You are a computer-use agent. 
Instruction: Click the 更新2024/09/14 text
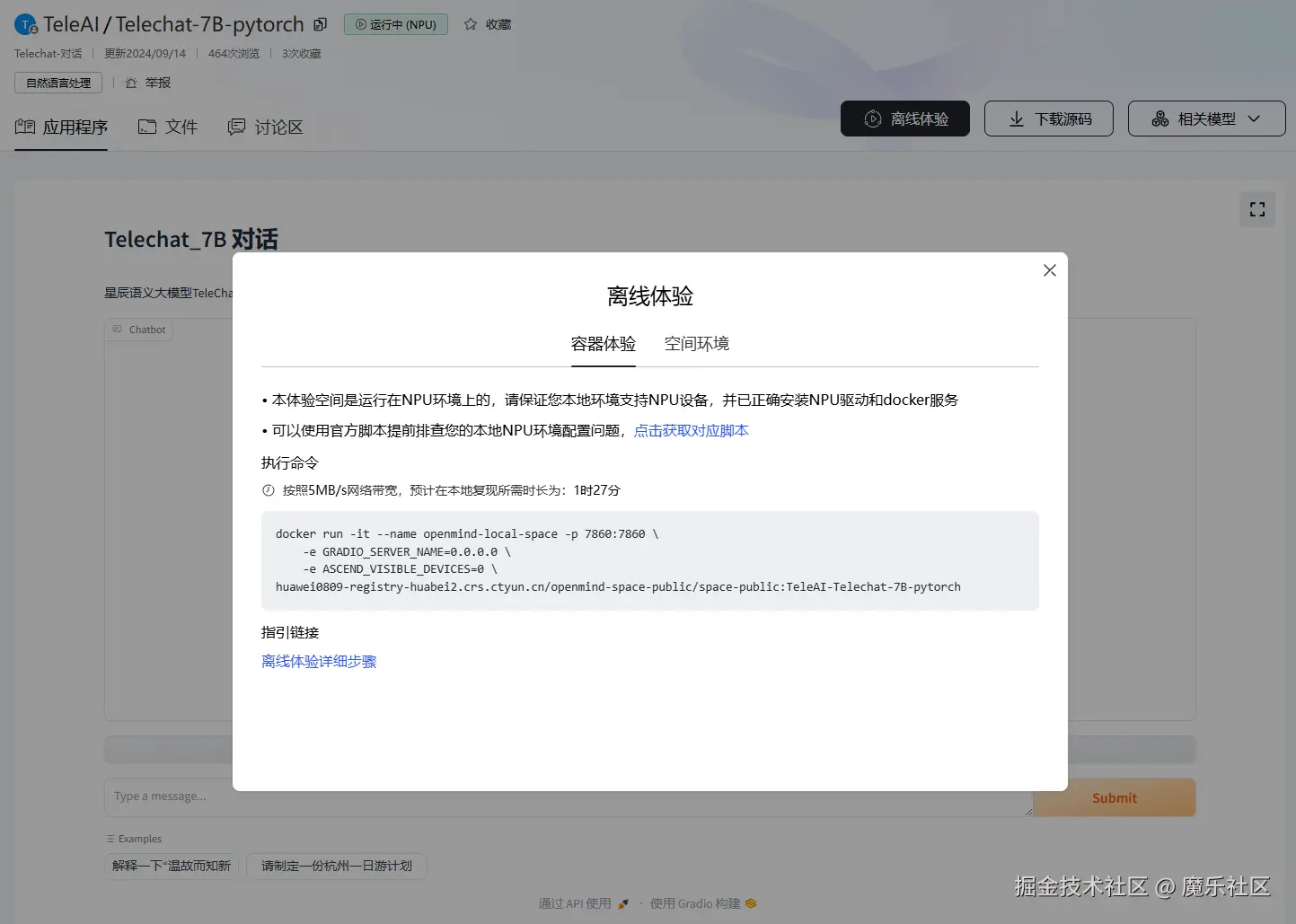(145, 54)
